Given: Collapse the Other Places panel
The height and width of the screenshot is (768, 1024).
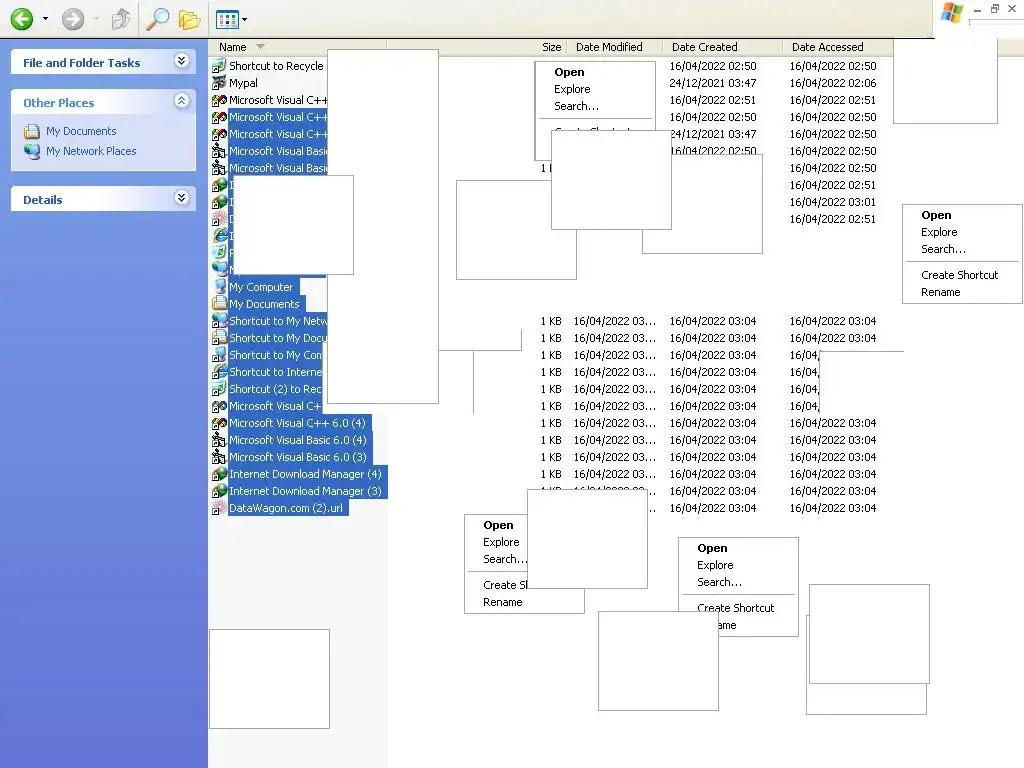Looking at the screenshot, I should point(182,101).
